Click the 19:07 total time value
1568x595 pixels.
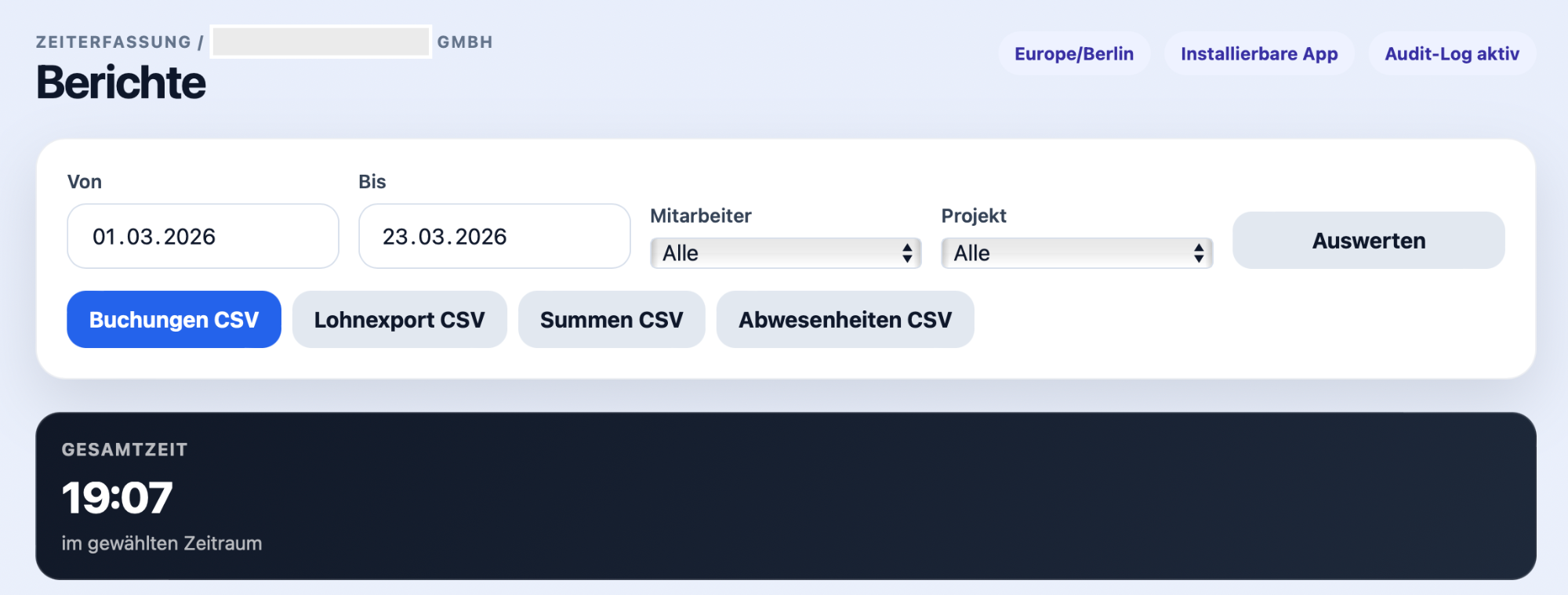[x=118, y=498]
